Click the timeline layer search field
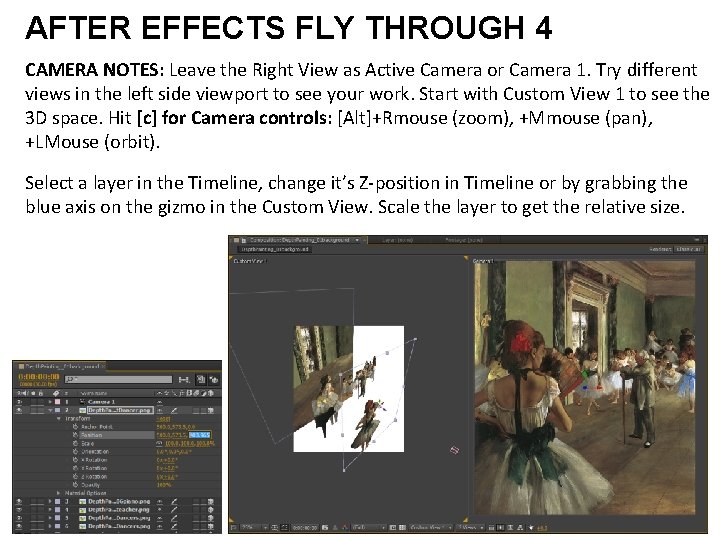 click(118, 379)
